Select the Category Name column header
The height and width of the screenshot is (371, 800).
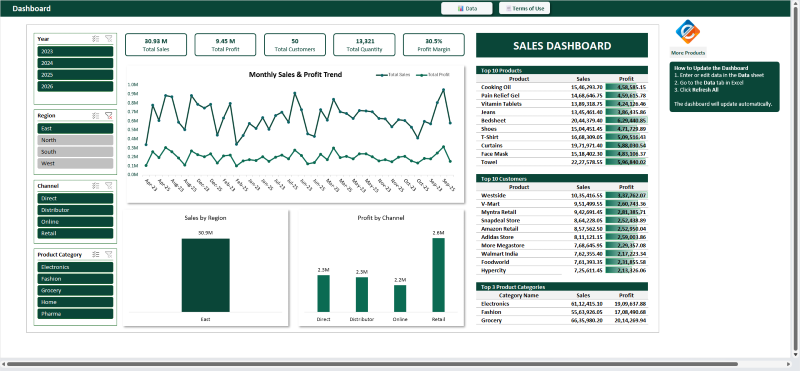point(519,295)
